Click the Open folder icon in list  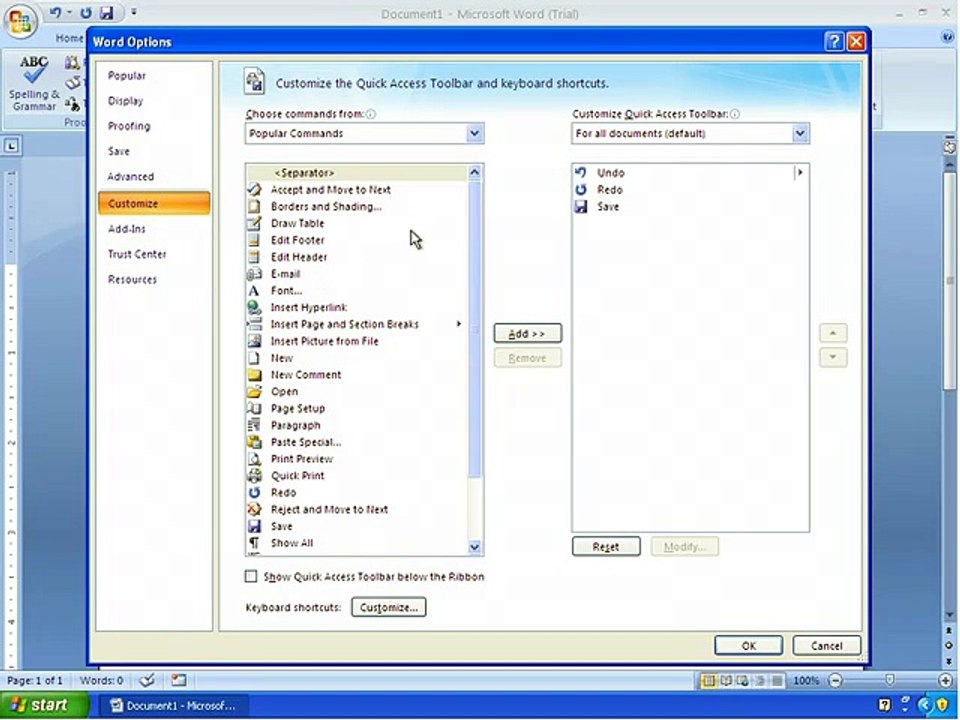point(254,392)
